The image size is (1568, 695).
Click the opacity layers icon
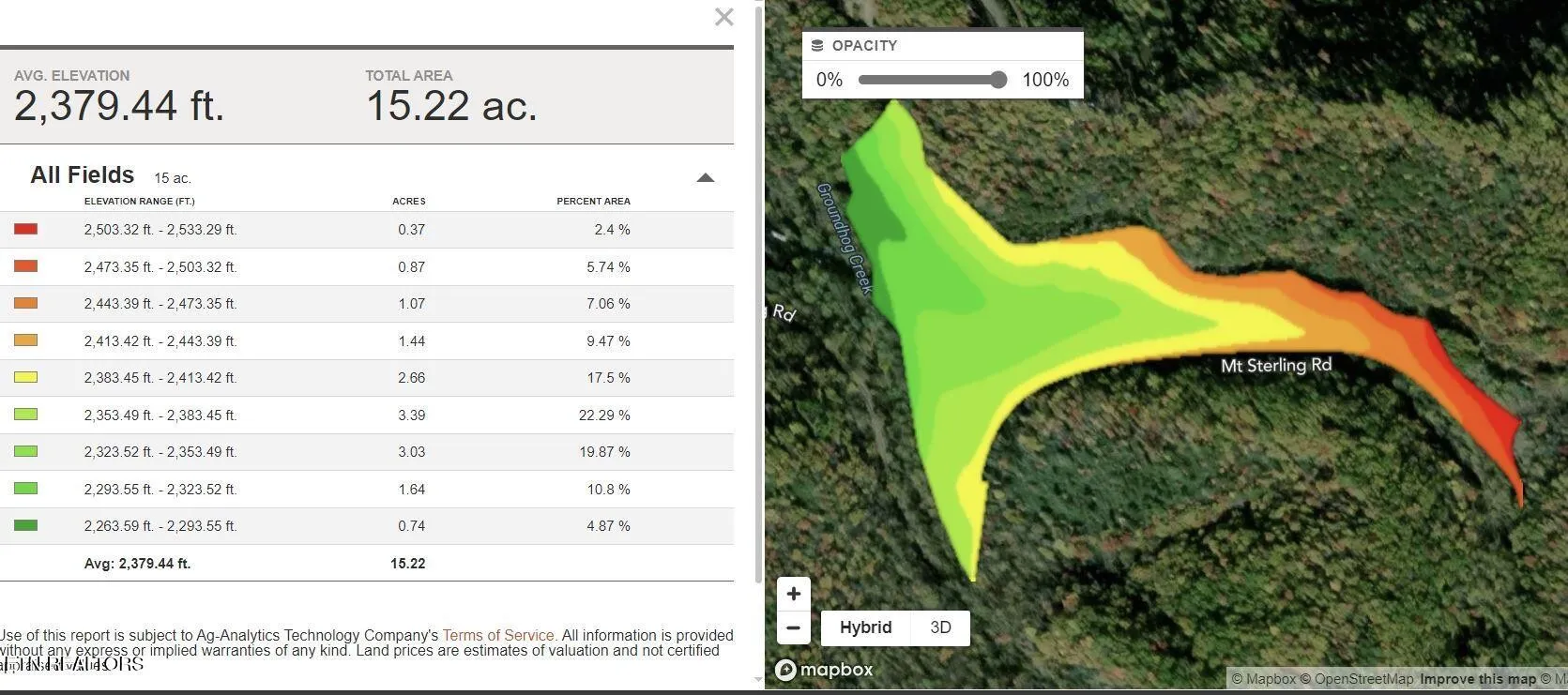[x=817, y=45]
